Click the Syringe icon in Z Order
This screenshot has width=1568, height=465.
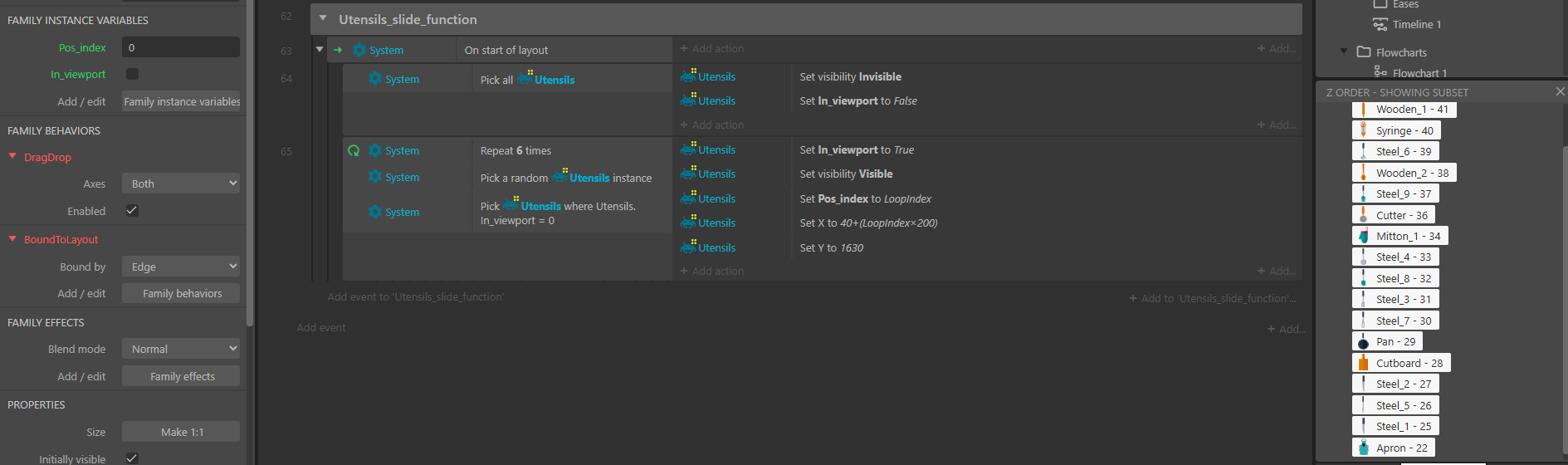click(1363, 130)
